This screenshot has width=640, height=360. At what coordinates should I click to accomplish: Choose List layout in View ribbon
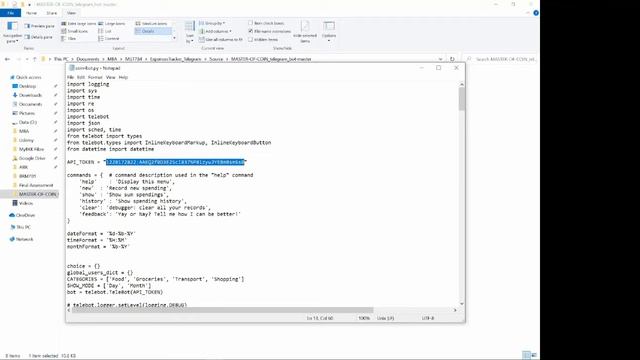[105, 31]
